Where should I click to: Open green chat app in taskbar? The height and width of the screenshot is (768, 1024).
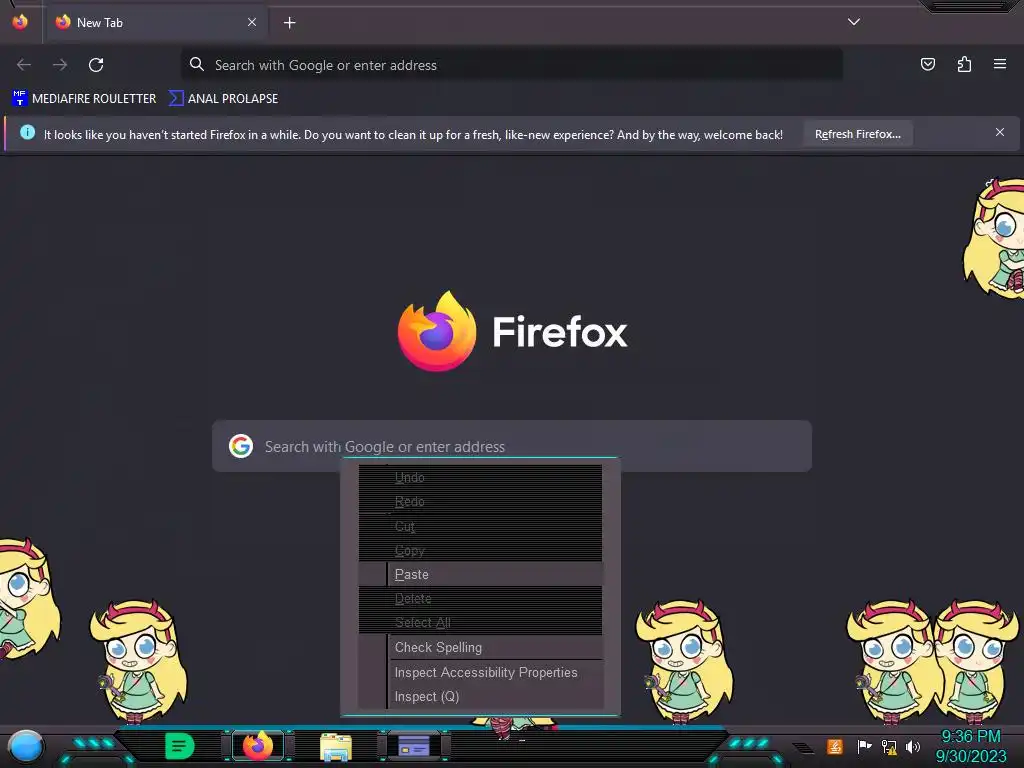point(179,746)
